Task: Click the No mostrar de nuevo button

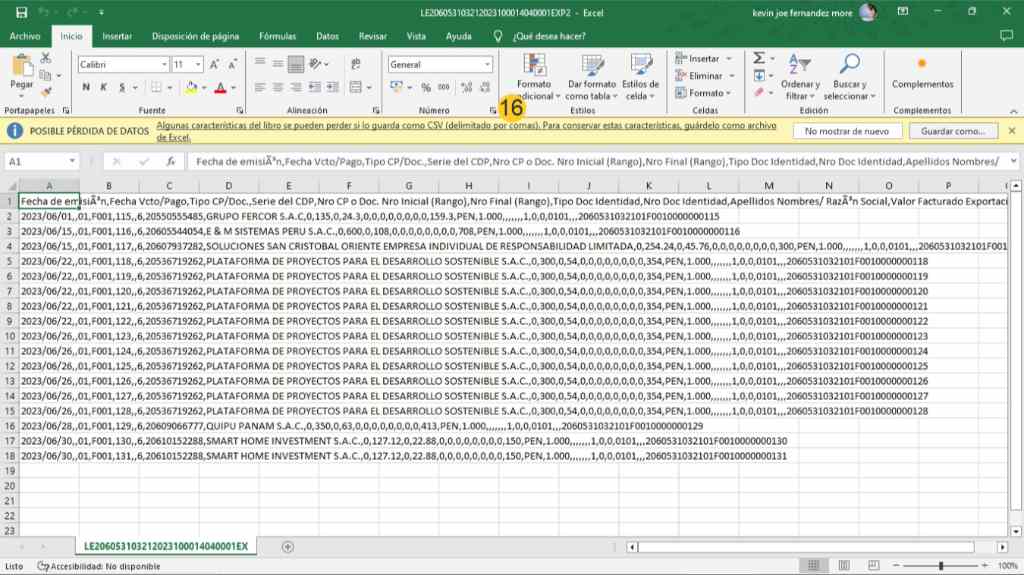Action: coord(846,131)
